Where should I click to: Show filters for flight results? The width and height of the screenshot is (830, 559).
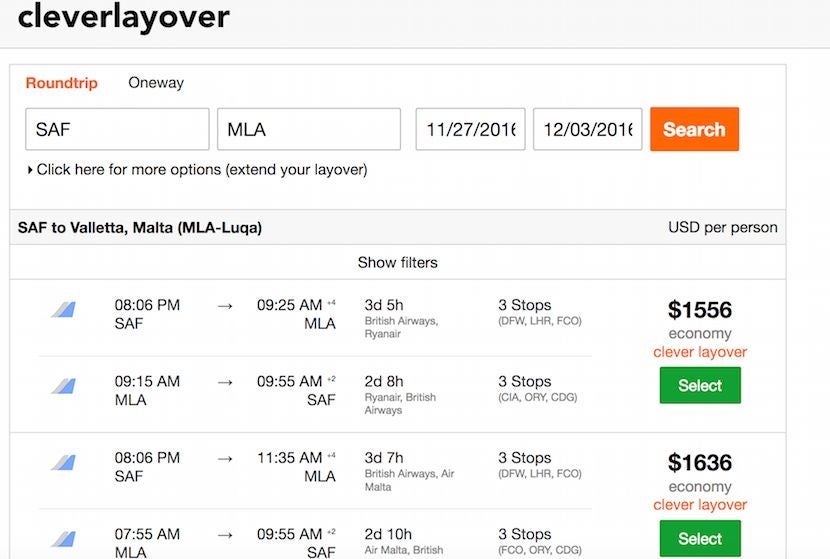pyautogui.click(x=397, y=262)
